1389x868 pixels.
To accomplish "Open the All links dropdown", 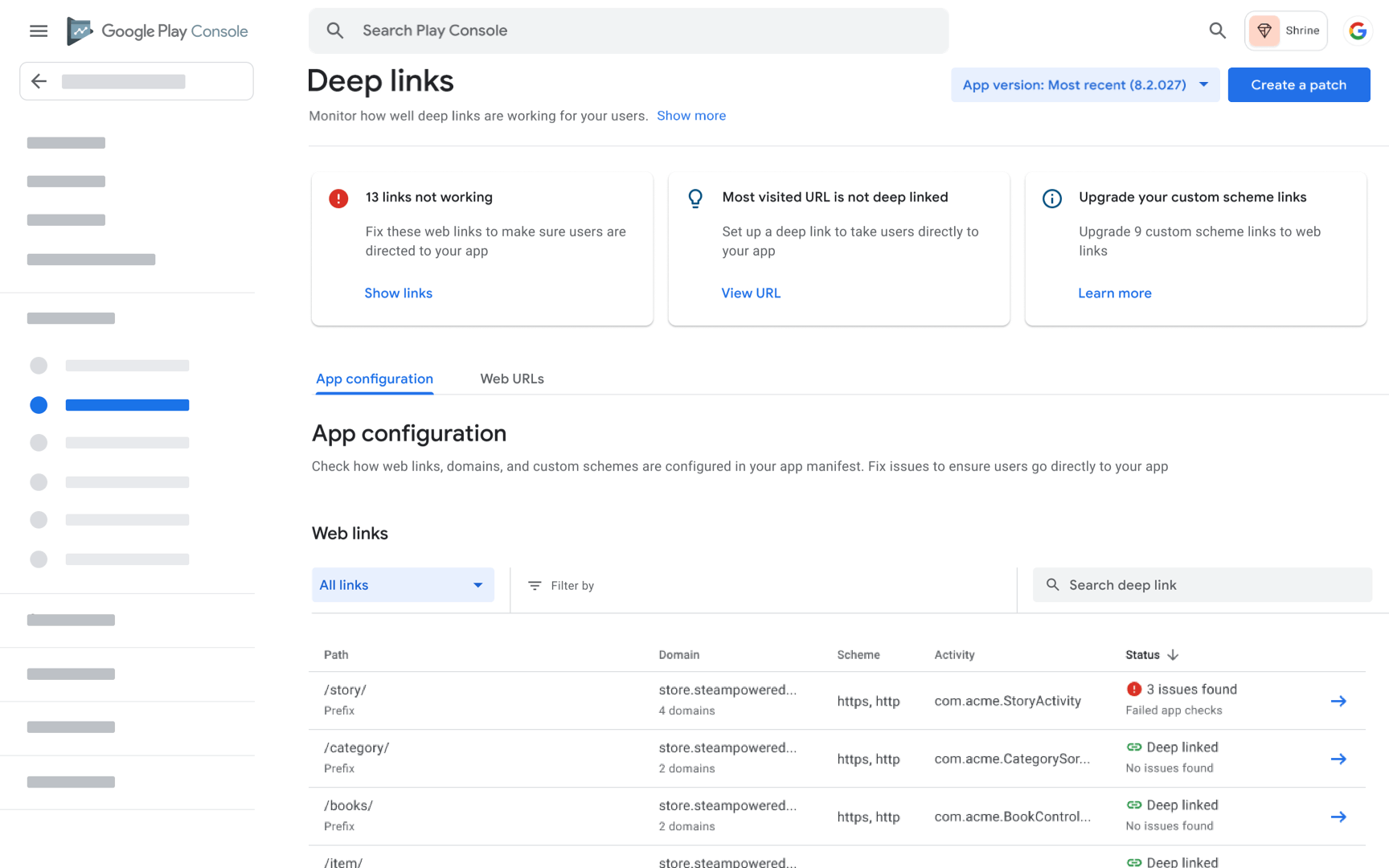I will click(403, 585).
